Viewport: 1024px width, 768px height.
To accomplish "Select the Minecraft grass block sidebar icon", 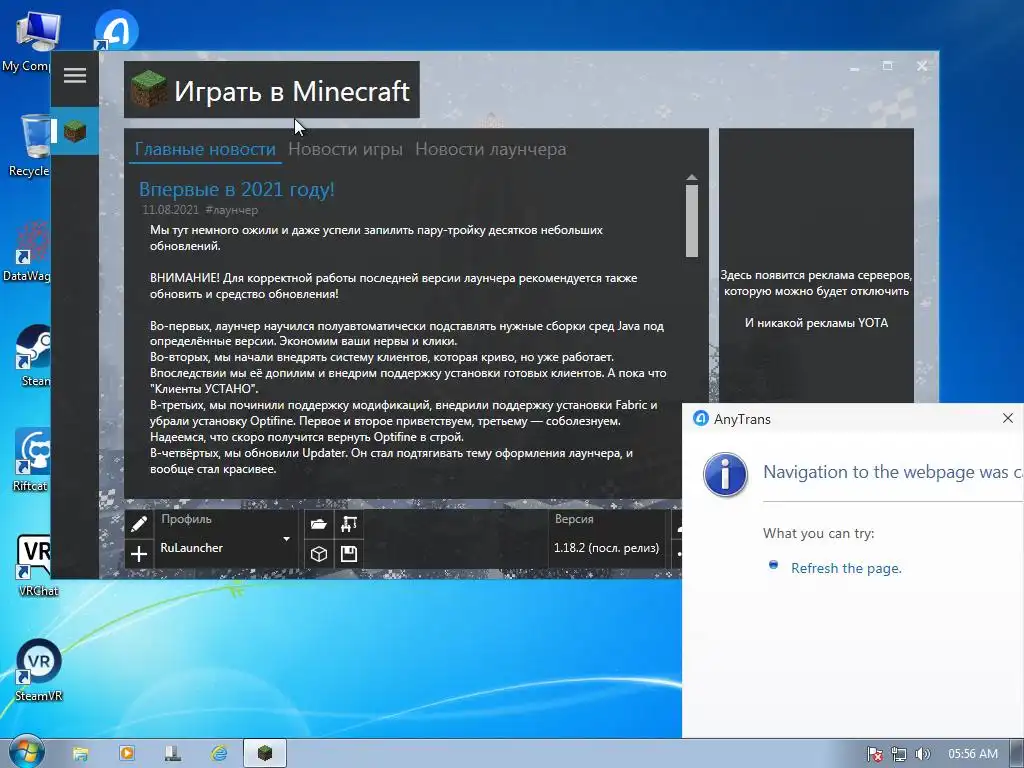I will click(75, 131).
